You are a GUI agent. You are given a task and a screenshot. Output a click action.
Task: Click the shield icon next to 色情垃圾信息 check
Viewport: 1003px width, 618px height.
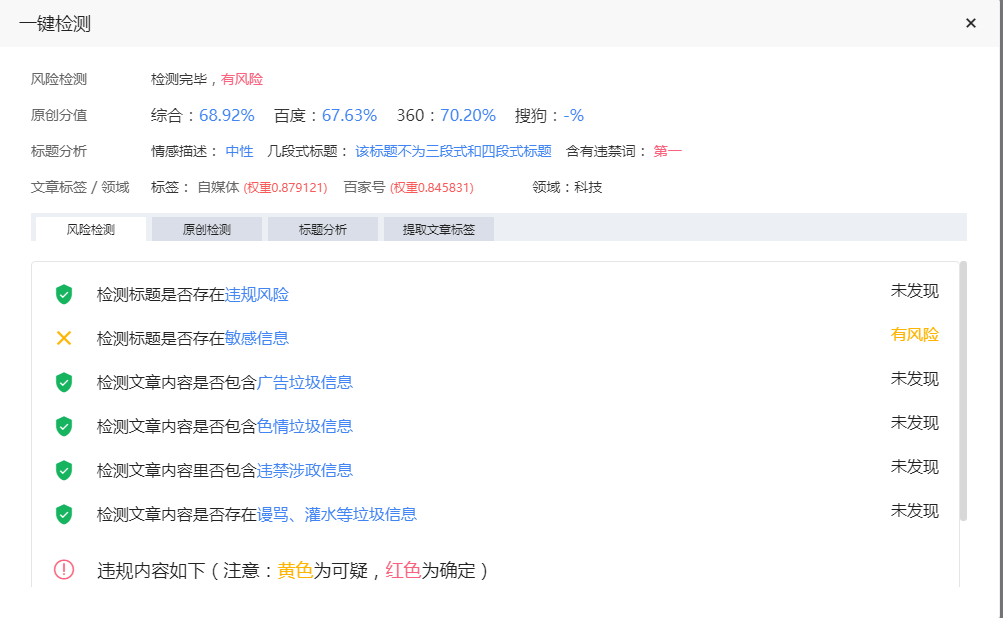point(63,426)
